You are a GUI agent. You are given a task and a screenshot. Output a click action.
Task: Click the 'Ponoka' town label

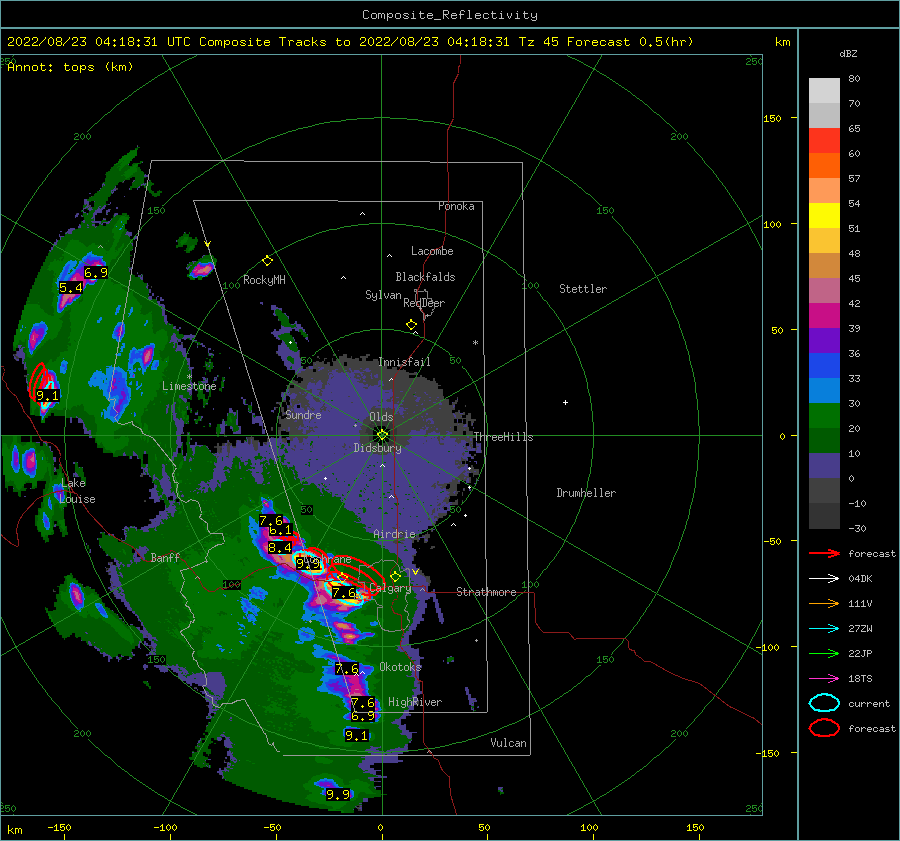[456, 206]
